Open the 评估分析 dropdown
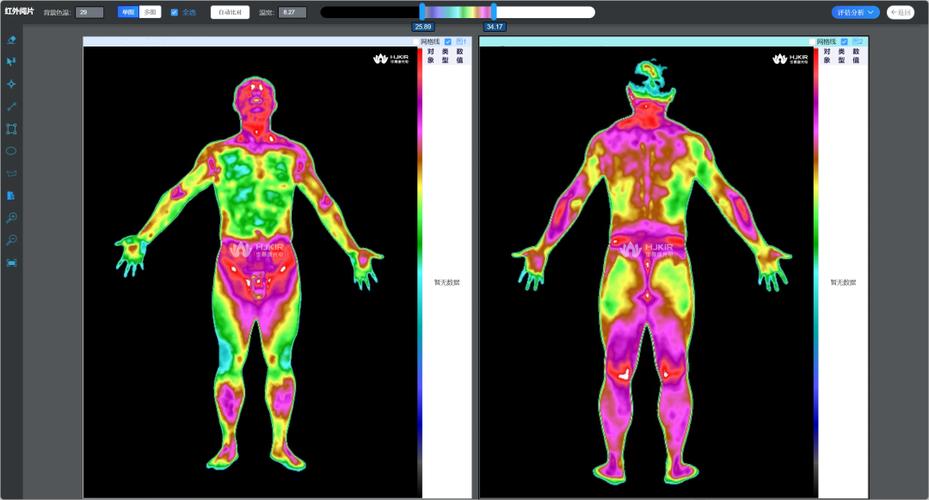The width and height of the screenshot is (929, 500). (855, 12)
